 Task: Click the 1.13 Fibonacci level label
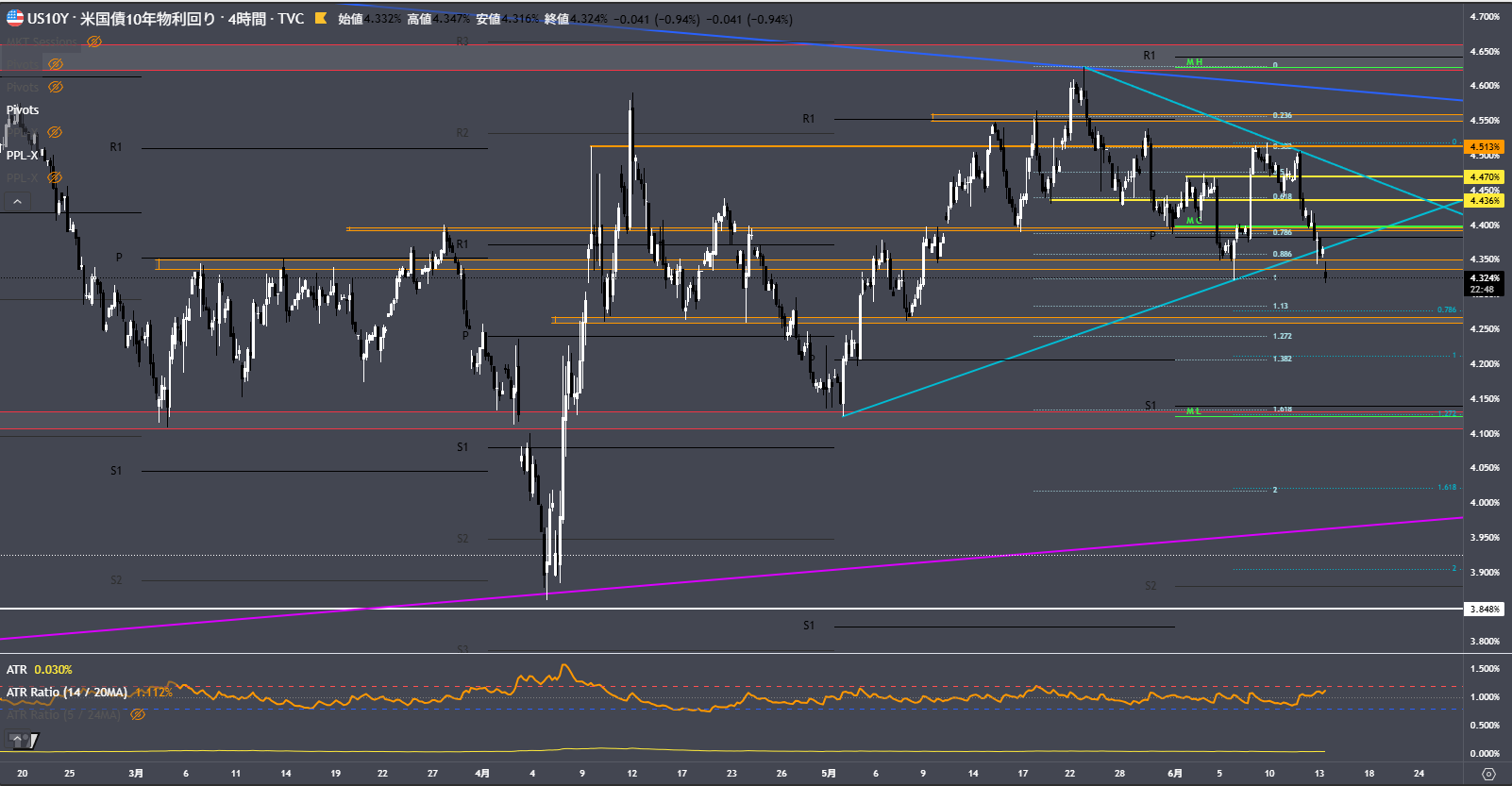1280,306
